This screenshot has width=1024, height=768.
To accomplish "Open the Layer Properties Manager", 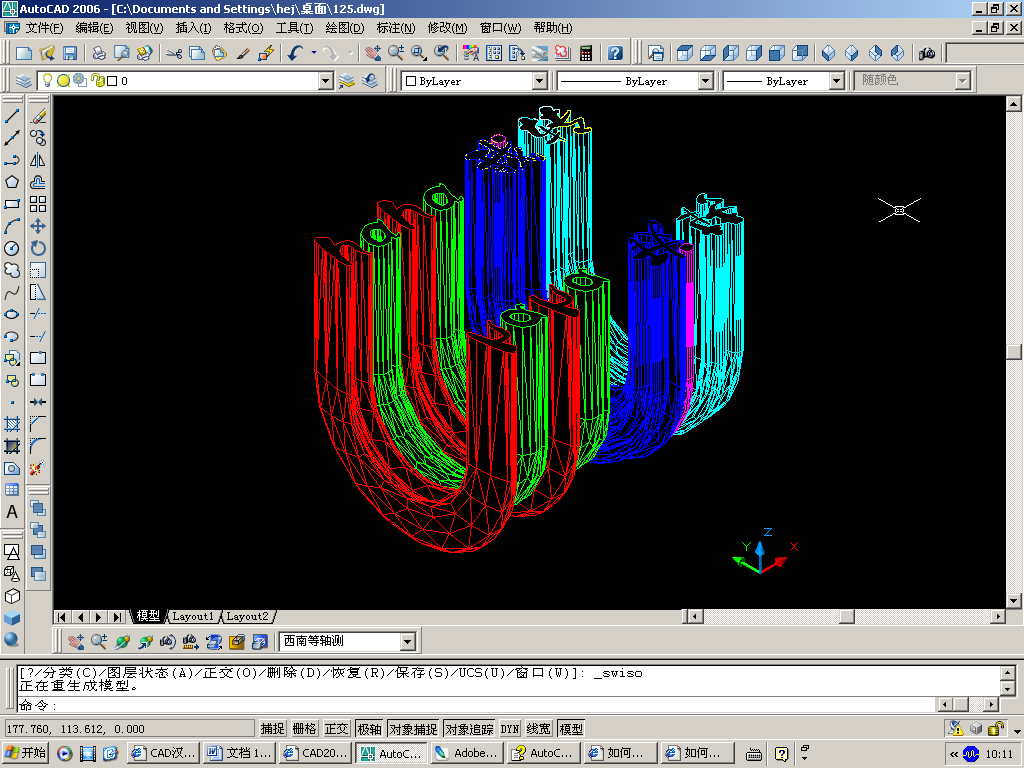I will 24,81.
